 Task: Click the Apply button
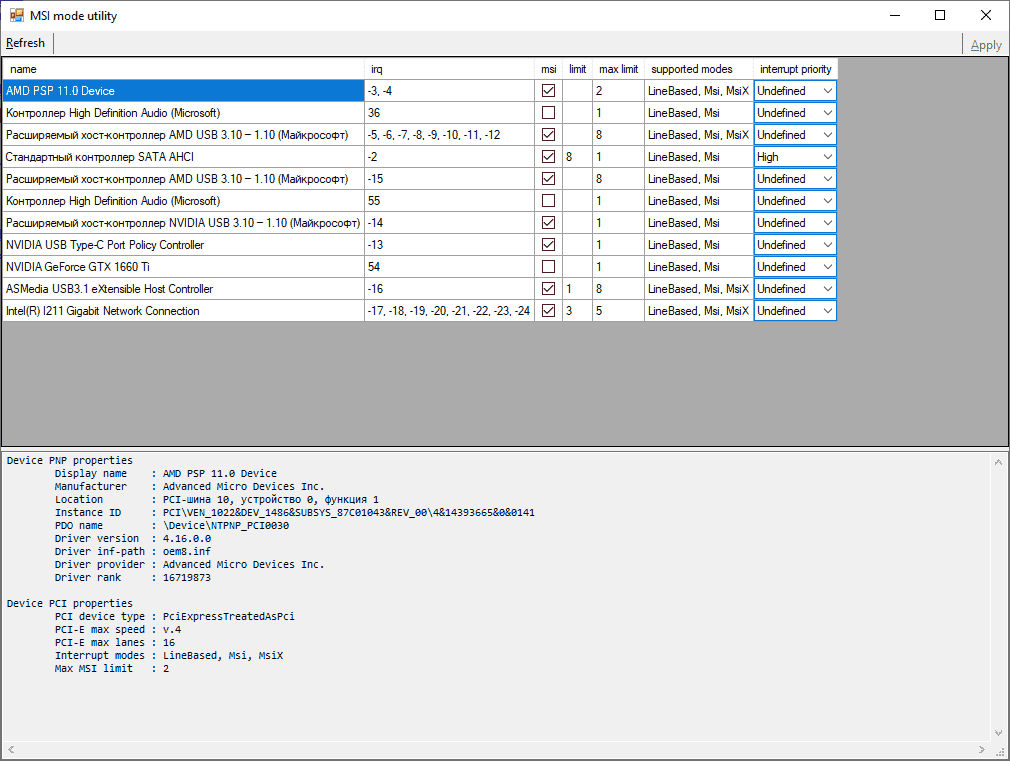(986, 45)
